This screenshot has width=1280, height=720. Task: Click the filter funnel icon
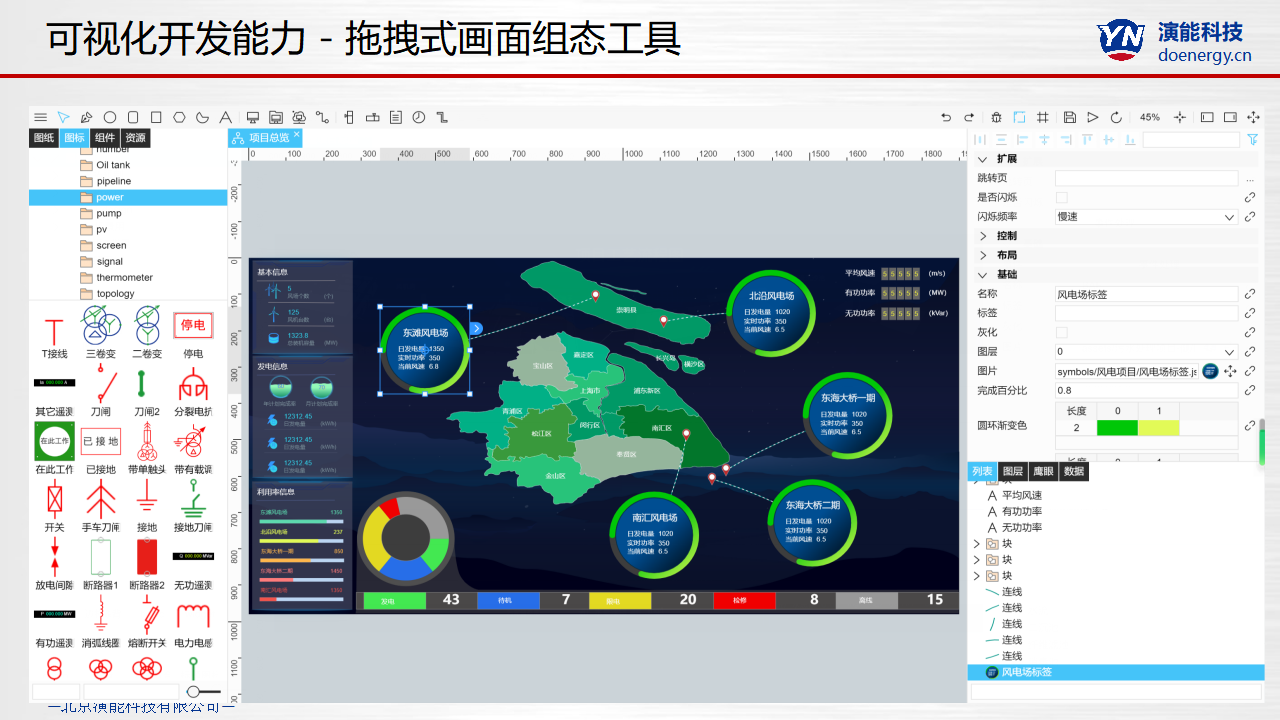pyautogui.click(x=1252, y=140)
